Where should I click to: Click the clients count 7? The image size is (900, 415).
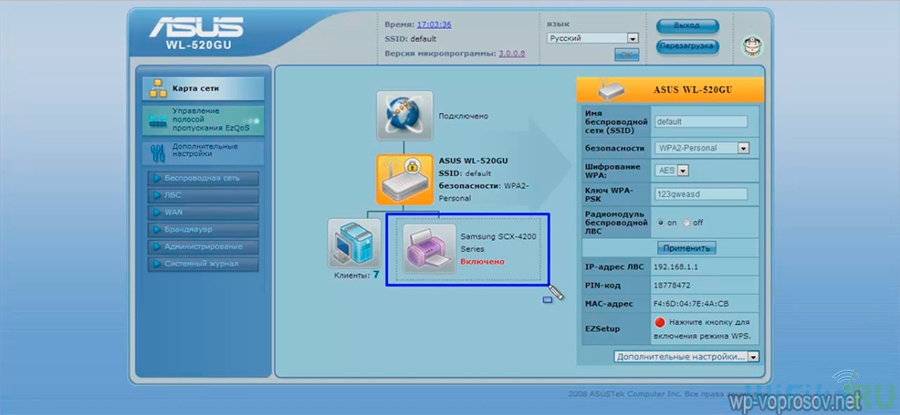click(376, 275)
